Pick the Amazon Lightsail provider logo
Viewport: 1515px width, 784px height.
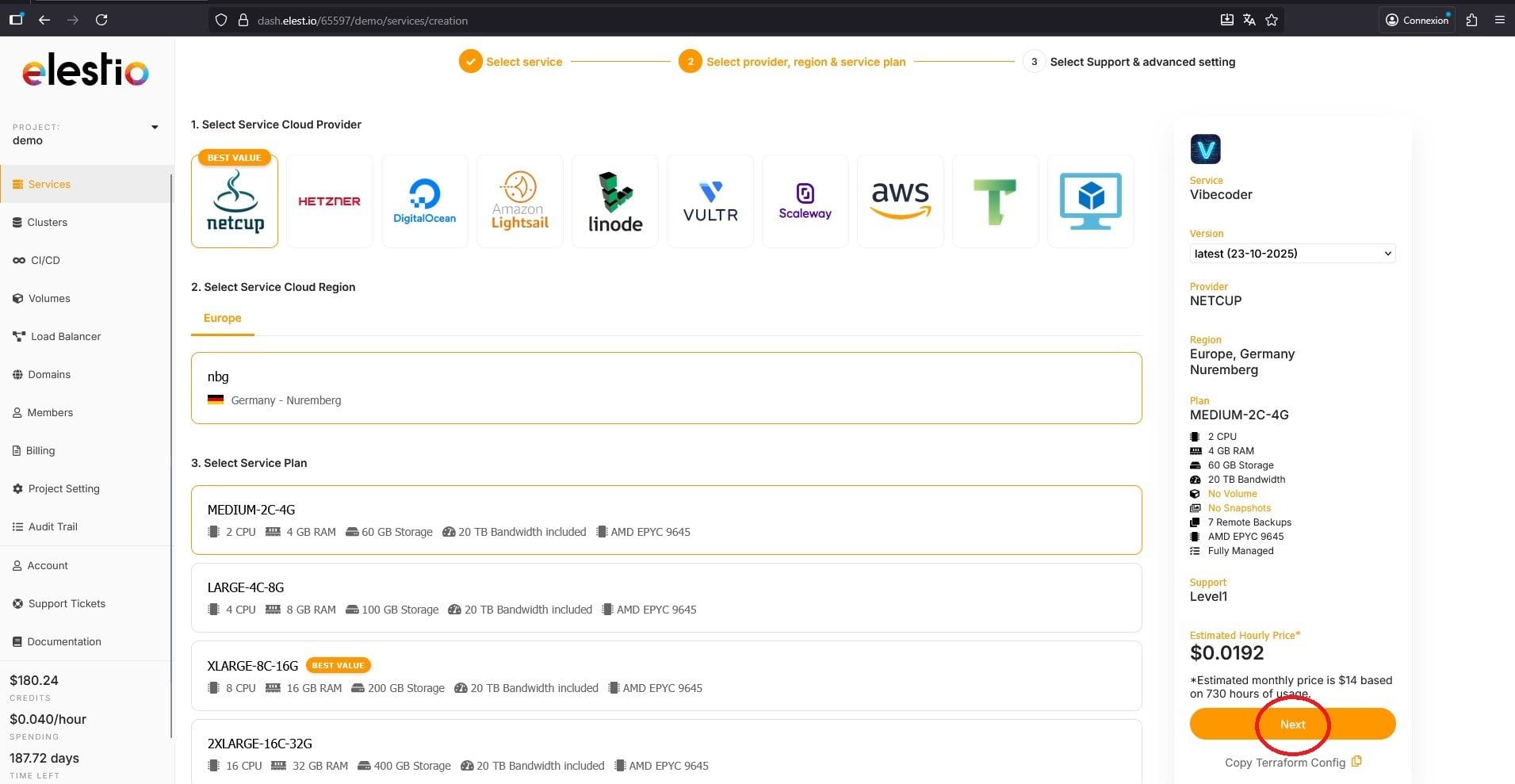coord(519,201)
